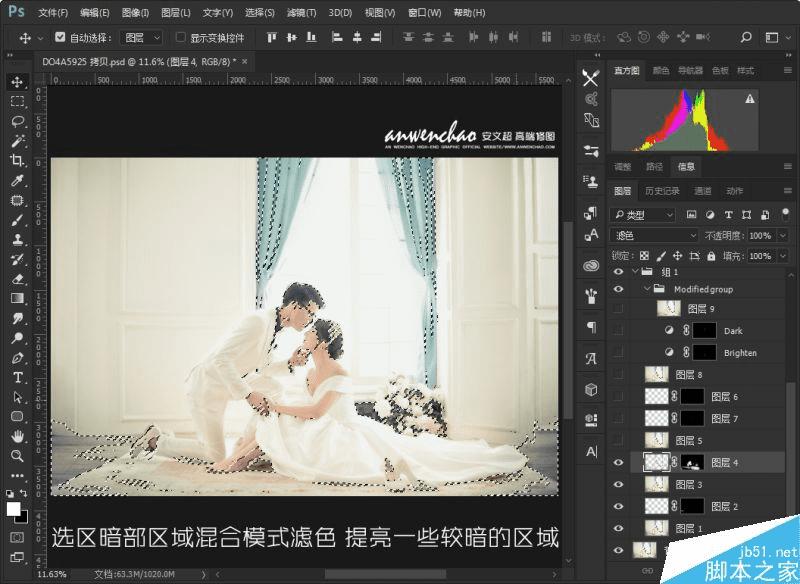Select the Zoom tool
This screenshot has height=584, width=800.
17,455
